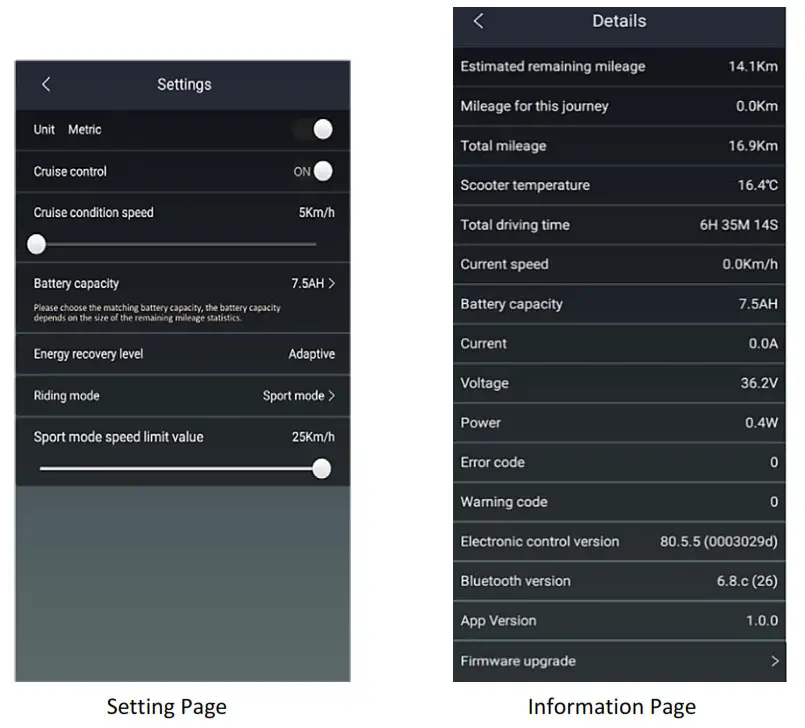Select the Scooter temperature label

pyautogui.click(x=525, y=185)
